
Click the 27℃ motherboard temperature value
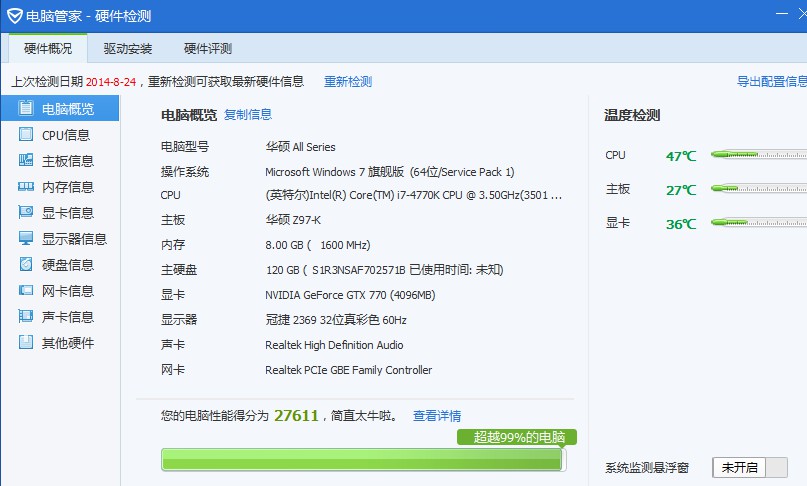(681, 190)
